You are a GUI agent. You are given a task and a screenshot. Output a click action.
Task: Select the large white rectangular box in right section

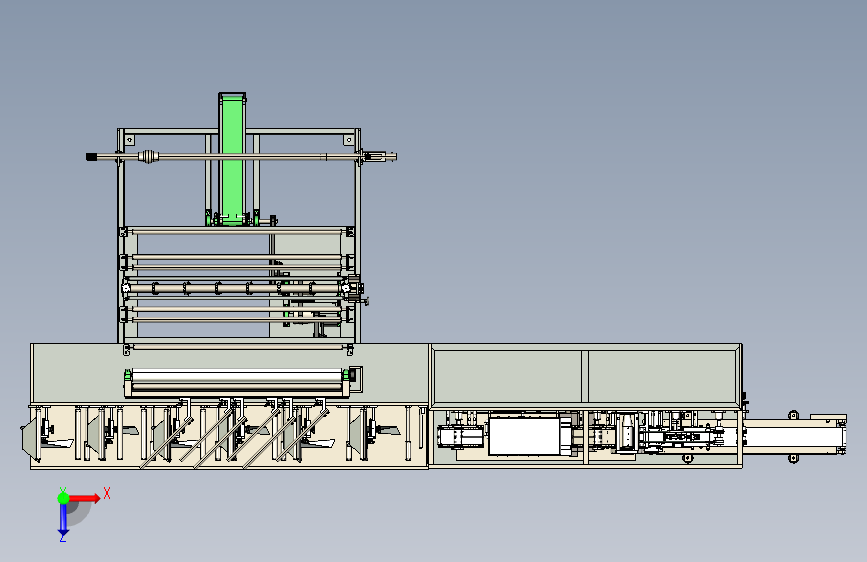coord(525,436)
